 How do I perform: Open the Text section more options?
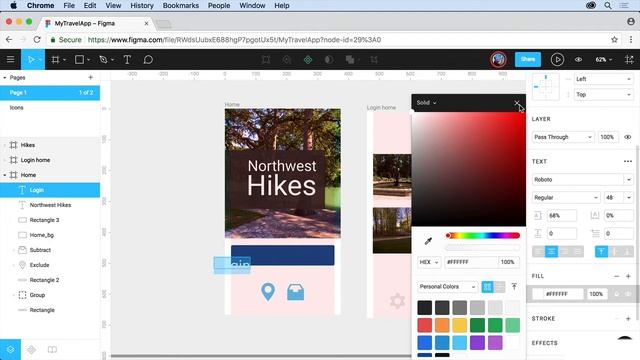coord(628,161)
